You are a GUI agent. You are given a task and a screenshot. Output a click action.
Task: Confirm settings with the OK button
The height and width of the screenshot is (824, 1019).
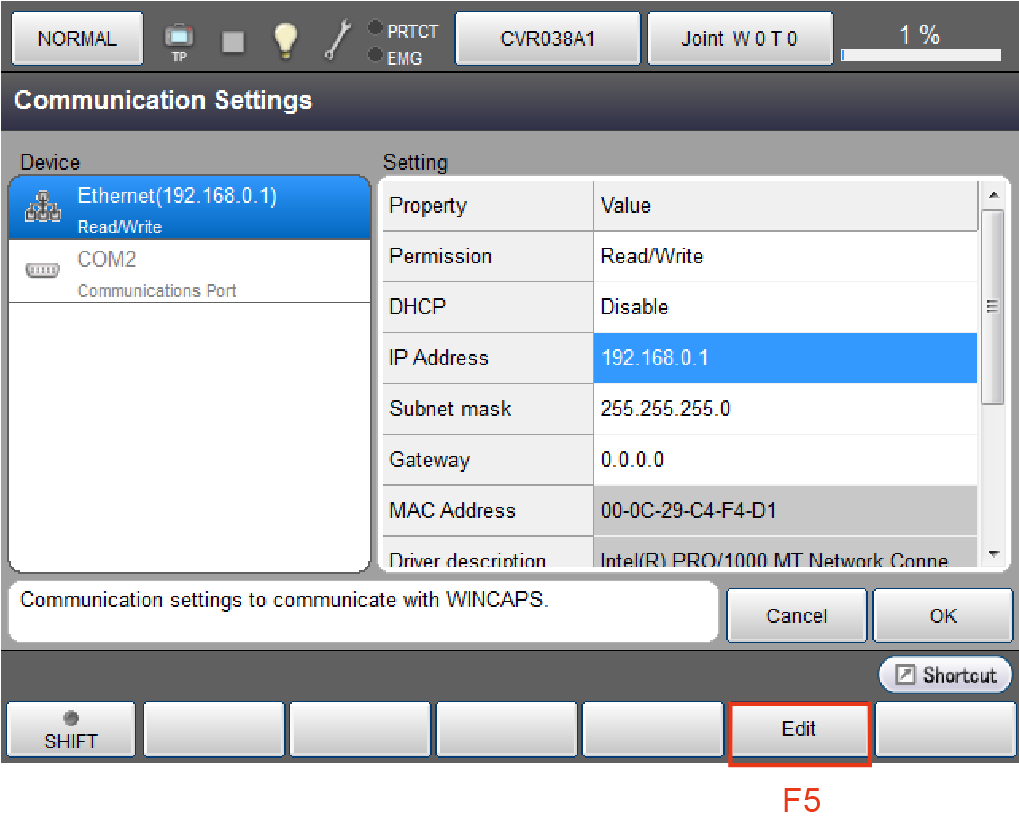tap(942, 615)
